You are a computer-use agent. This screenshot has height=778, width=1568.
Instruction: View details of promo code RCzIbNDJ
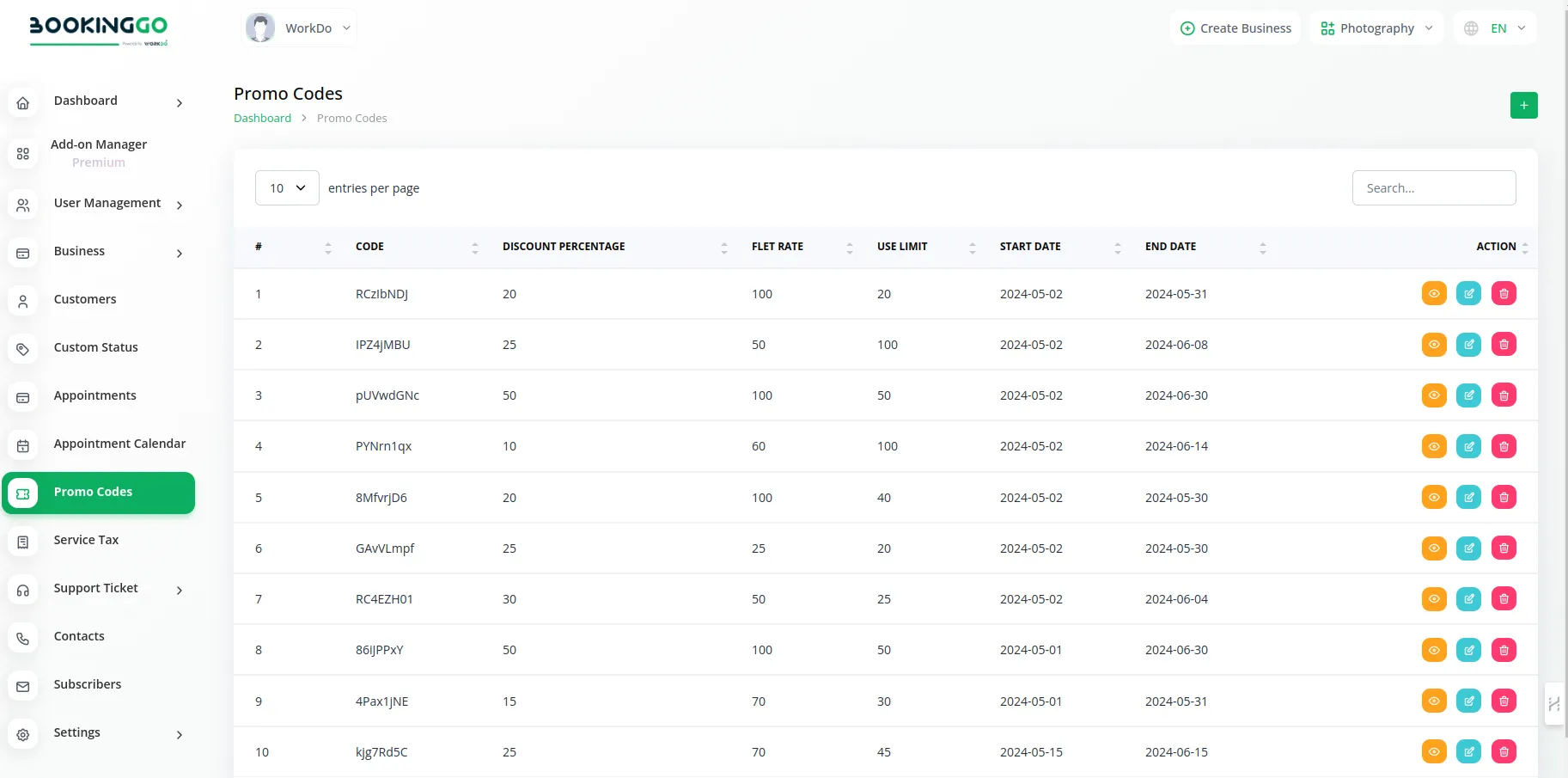pos(1434,294)
